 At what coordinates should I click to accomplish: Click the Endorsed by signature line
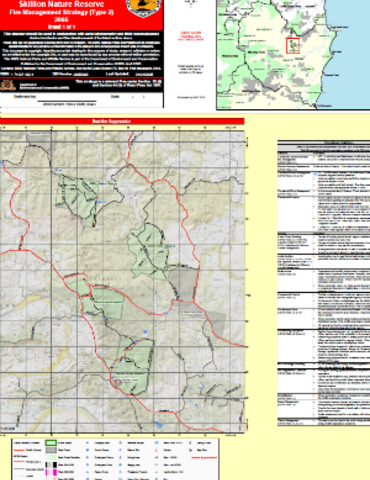[69, 101]
